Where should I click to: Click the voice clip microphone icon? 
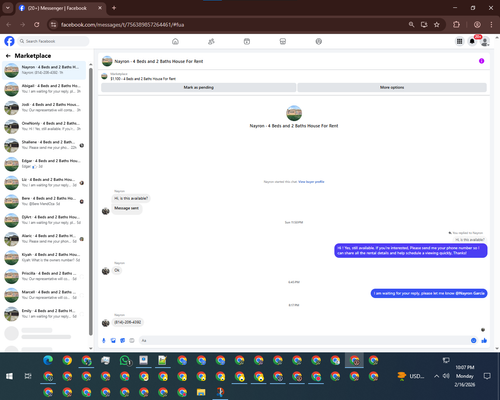point(104,340)
